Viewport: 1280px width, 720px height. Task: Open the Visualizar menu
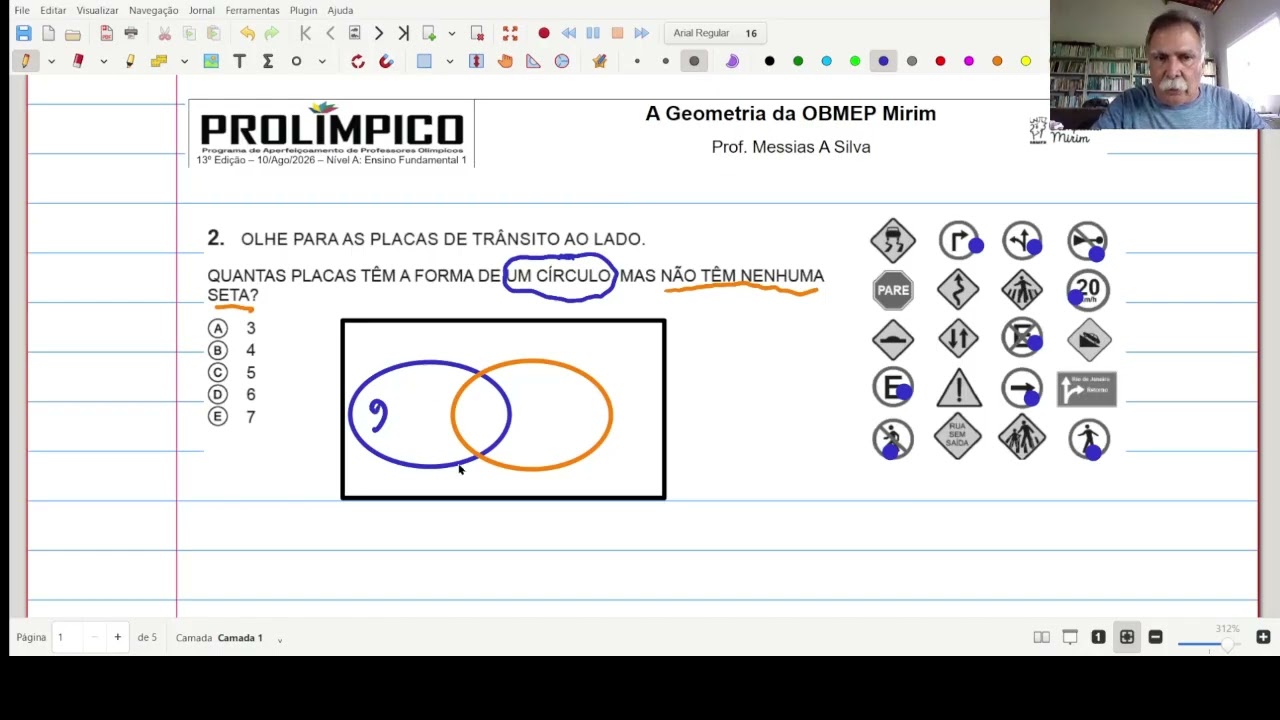click(x=97, y=10)
